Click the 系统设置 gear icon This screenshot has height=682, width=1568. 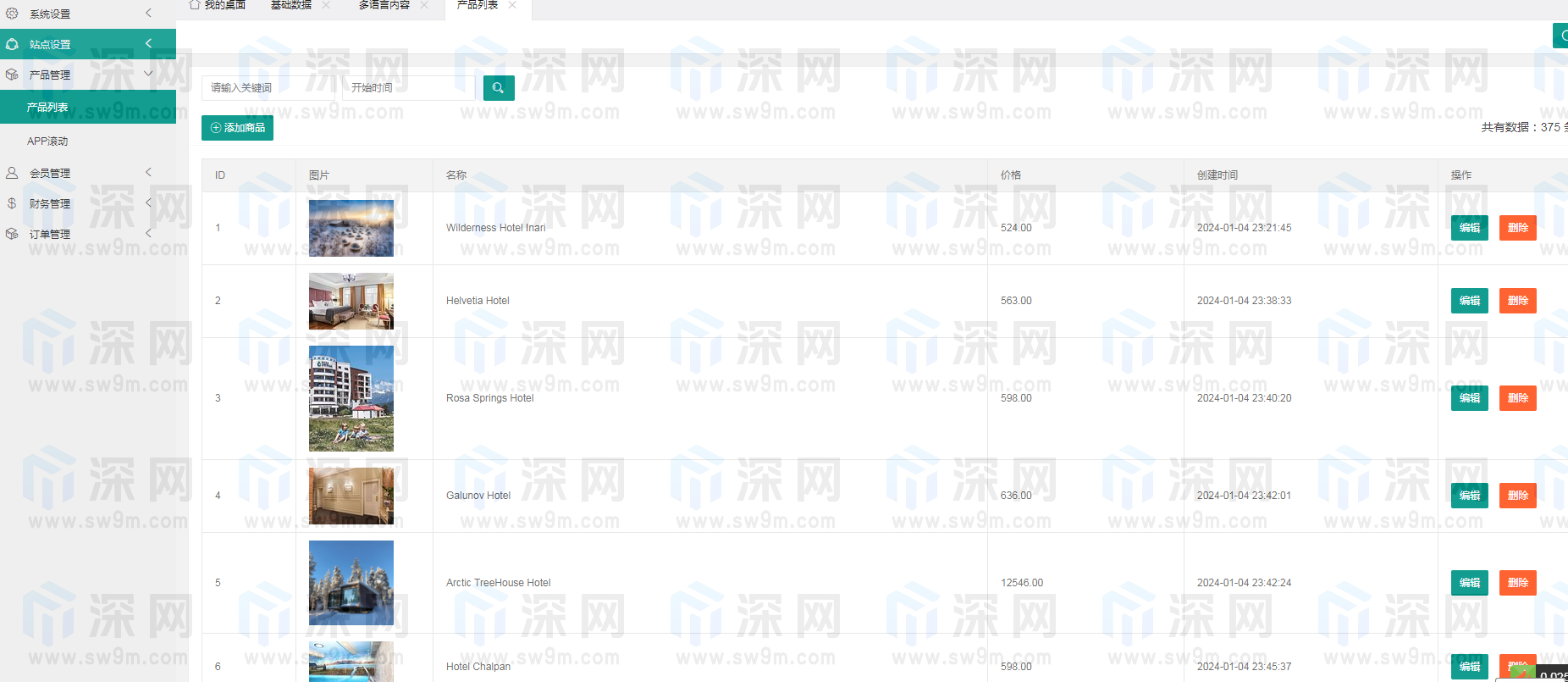coord(12,14)
